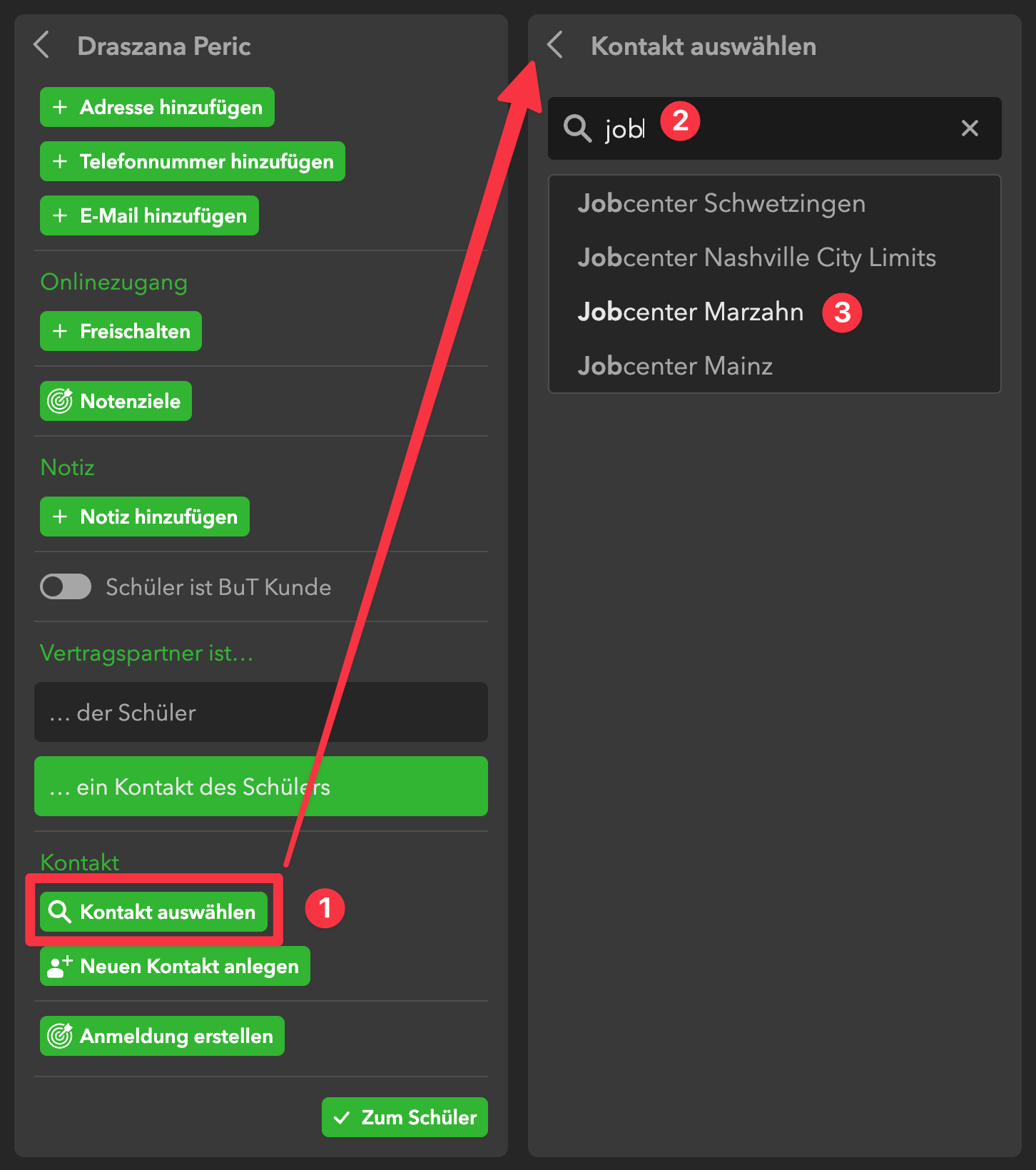Click the Notenziele target icon

point(60,401)
